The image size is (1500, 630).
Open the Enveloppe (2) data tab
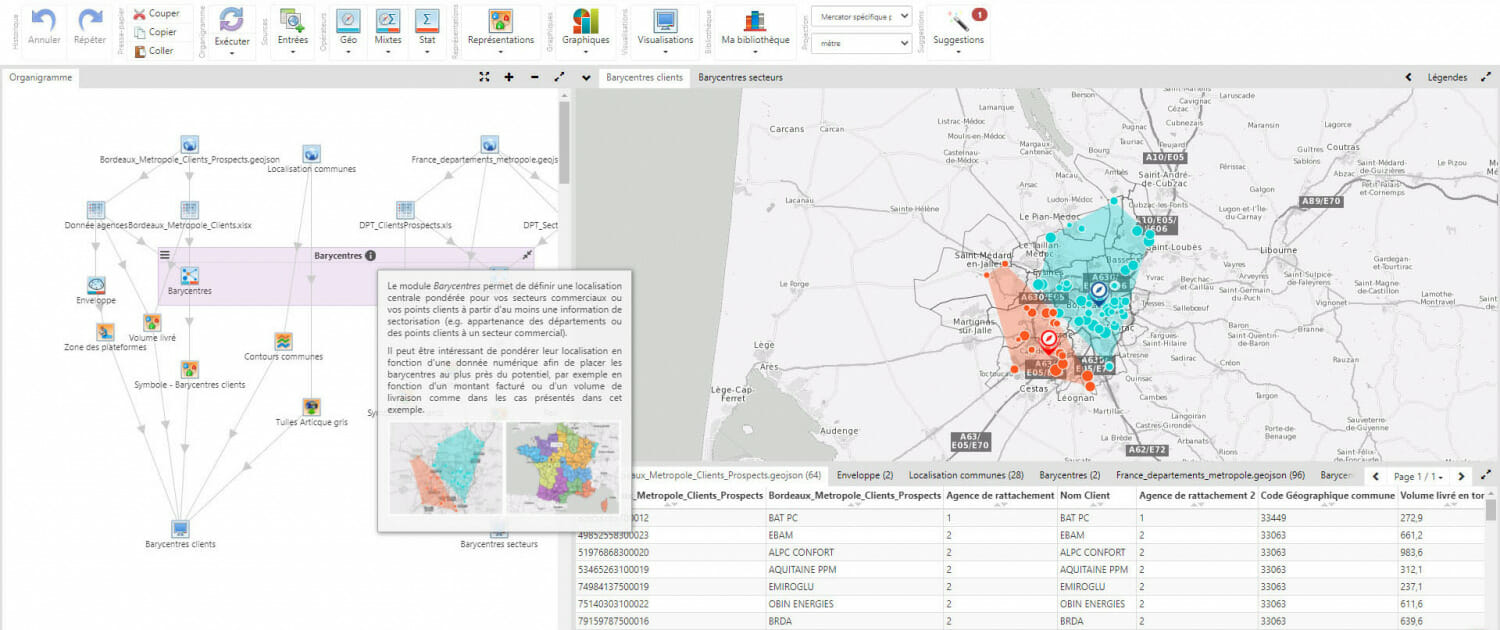(865, 475)
